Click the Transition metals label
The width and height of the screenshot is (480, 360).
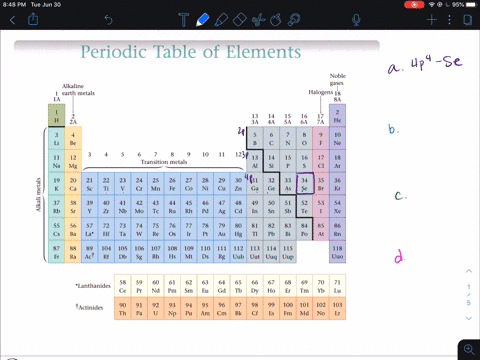(x=164, y=162)
